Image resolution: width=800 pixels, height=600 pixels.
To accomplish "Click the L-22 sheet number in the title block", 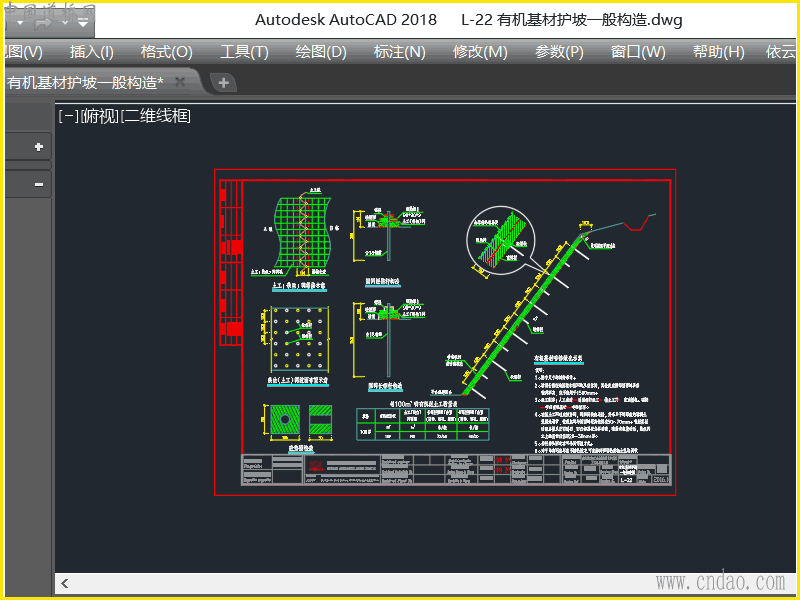I will [x=627, y=480].
